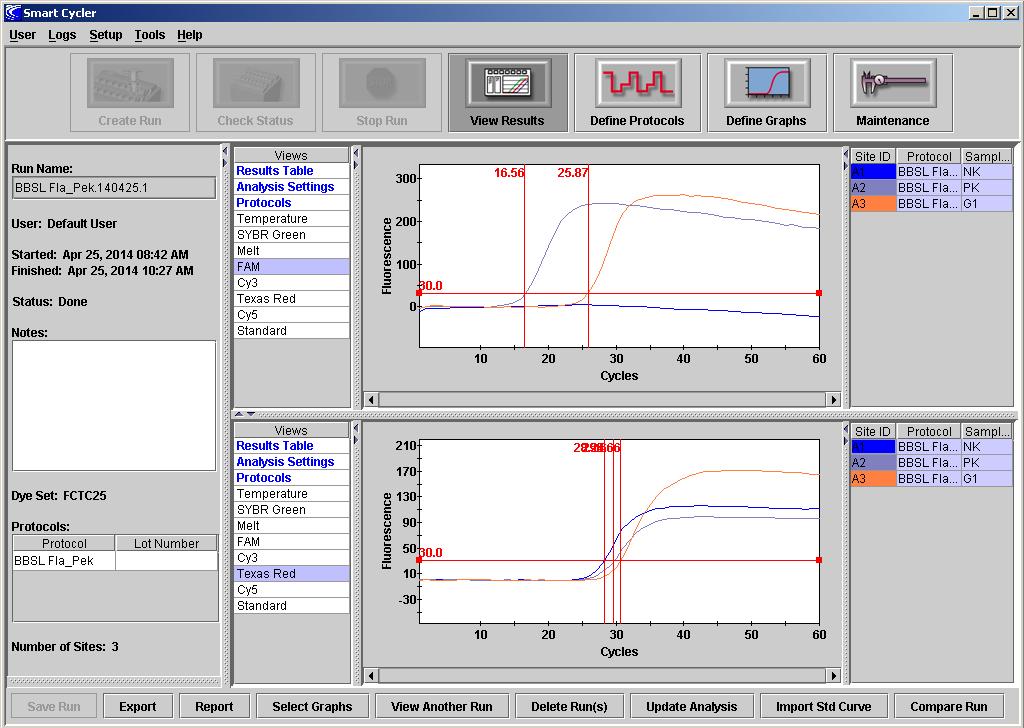Click inside the Notes text area
Image resolution: width=1024 pixels, height=728 pixels.
[x=114, y=405]
